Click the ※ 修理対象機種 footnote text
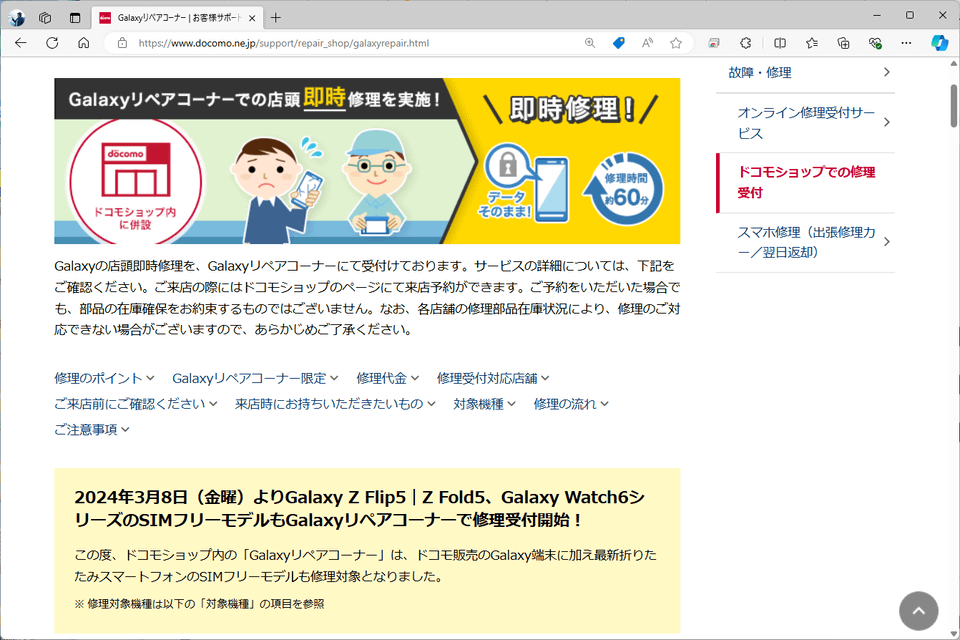 click(x=199, y=604)
